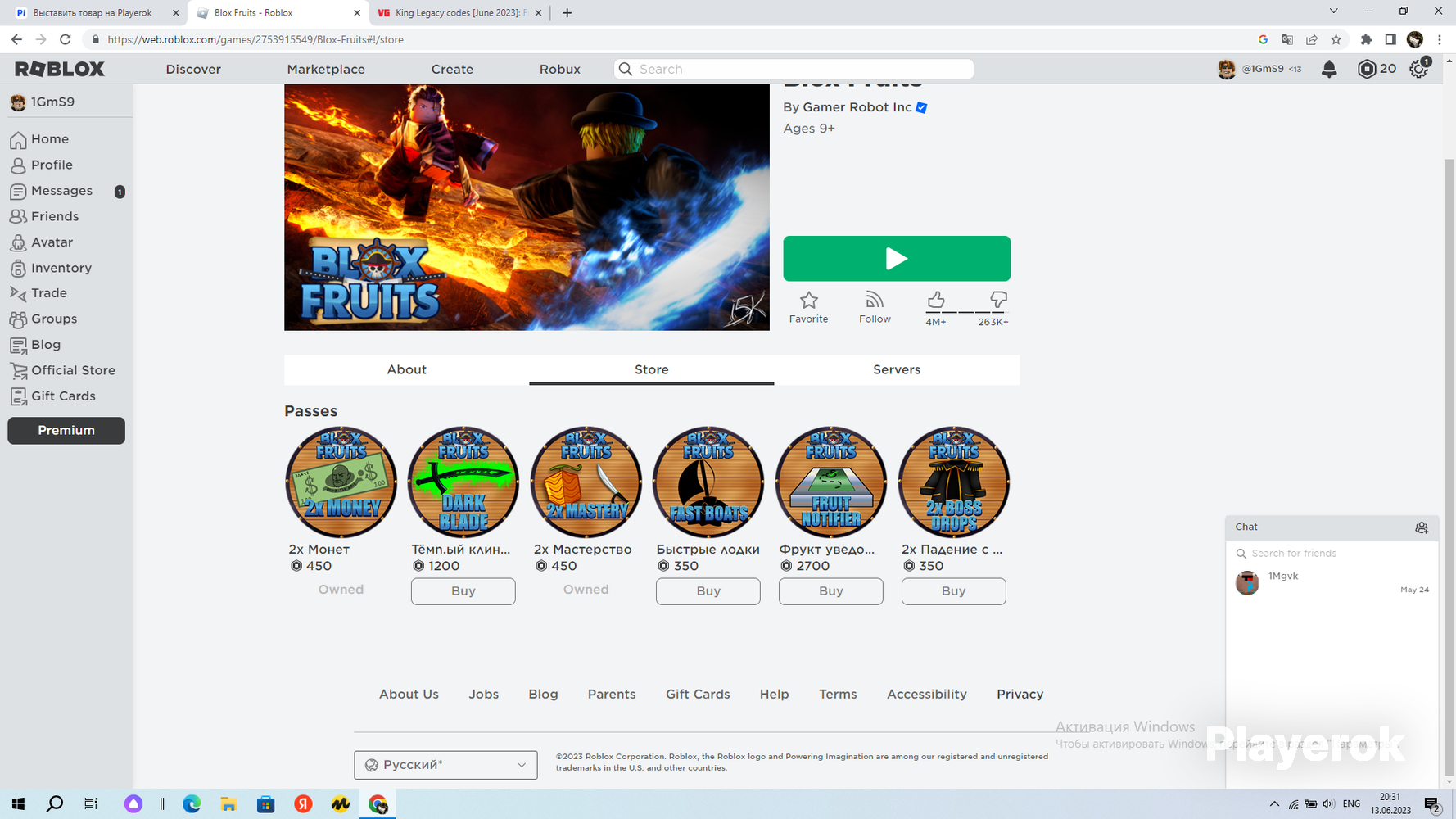Open the Trade sidebar icon
Viewport: 1456px width, 819px height.
[18, 293]
